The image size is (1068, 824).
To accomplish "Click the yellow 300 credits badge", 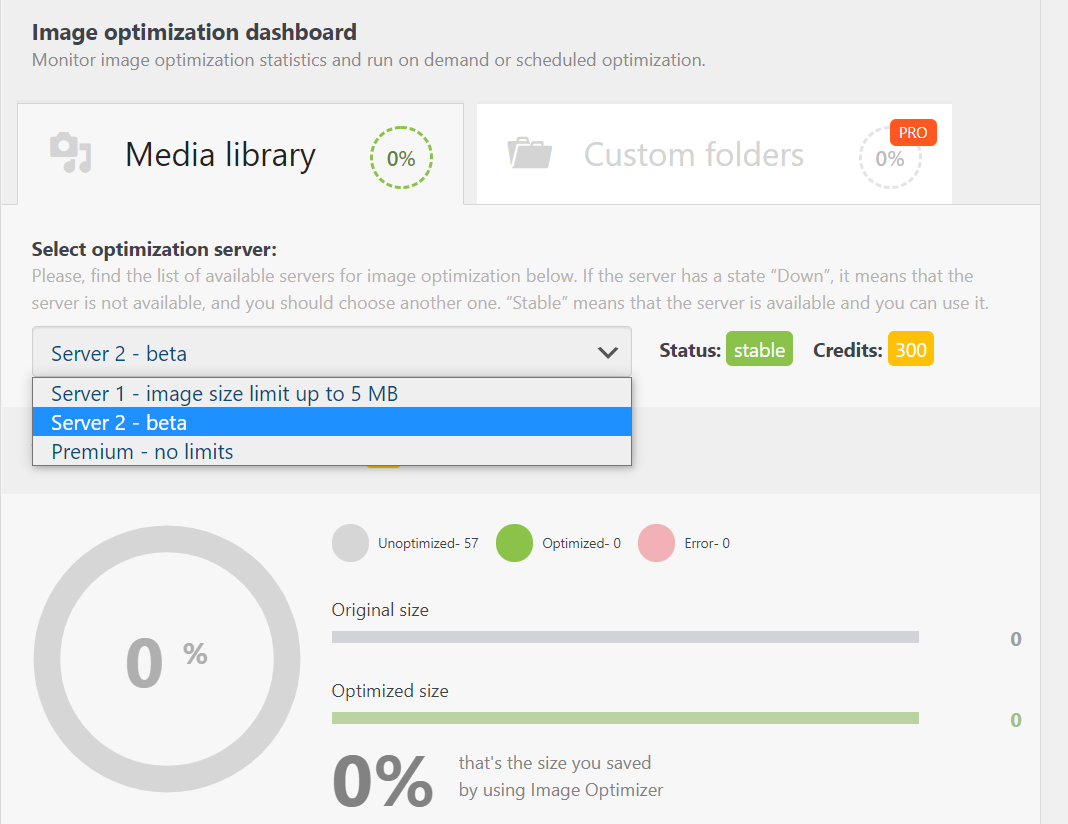I will click(910, 350).
